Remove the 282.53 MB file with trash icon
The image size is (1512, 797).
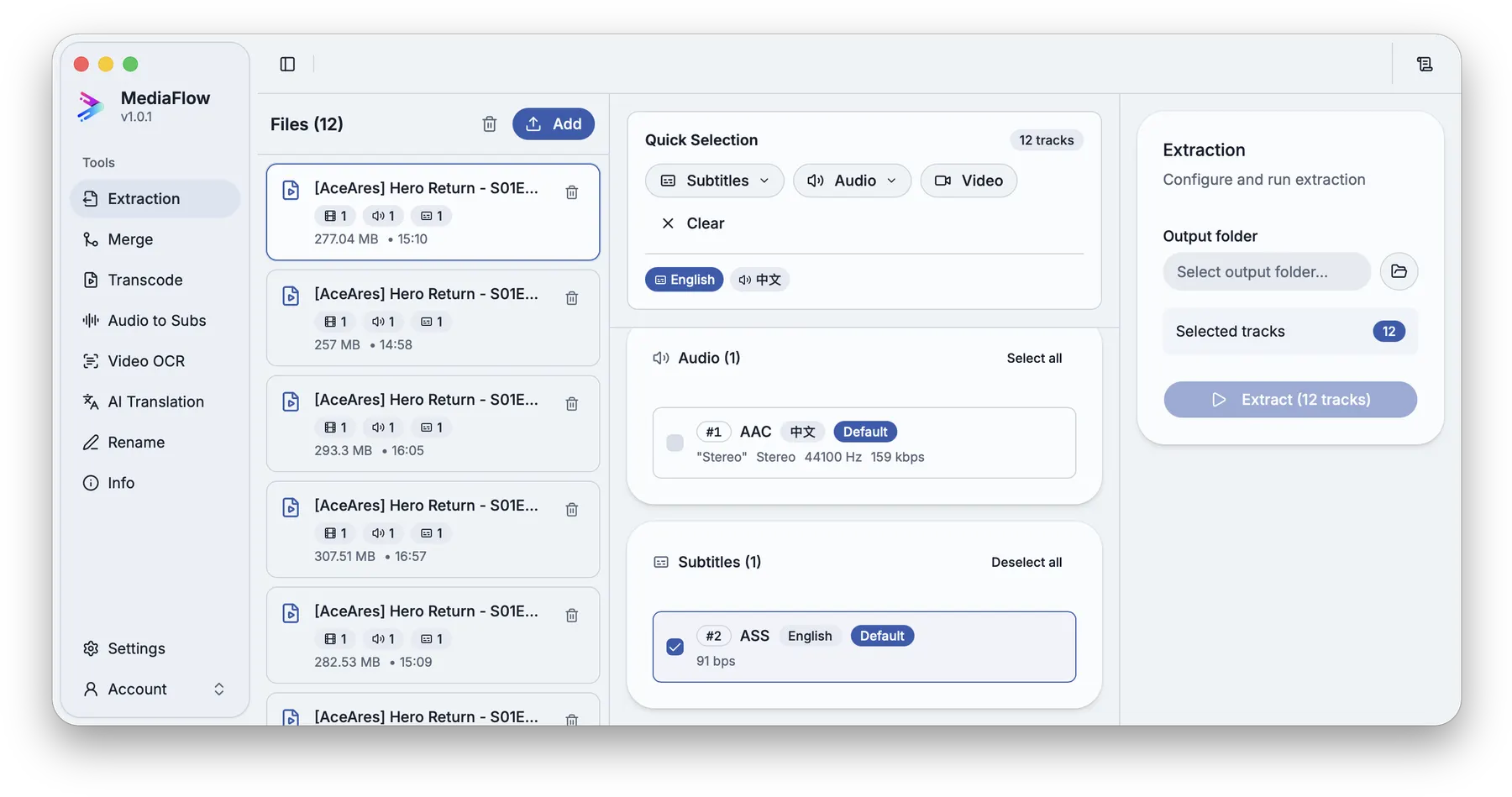click(x=572, y=616)
